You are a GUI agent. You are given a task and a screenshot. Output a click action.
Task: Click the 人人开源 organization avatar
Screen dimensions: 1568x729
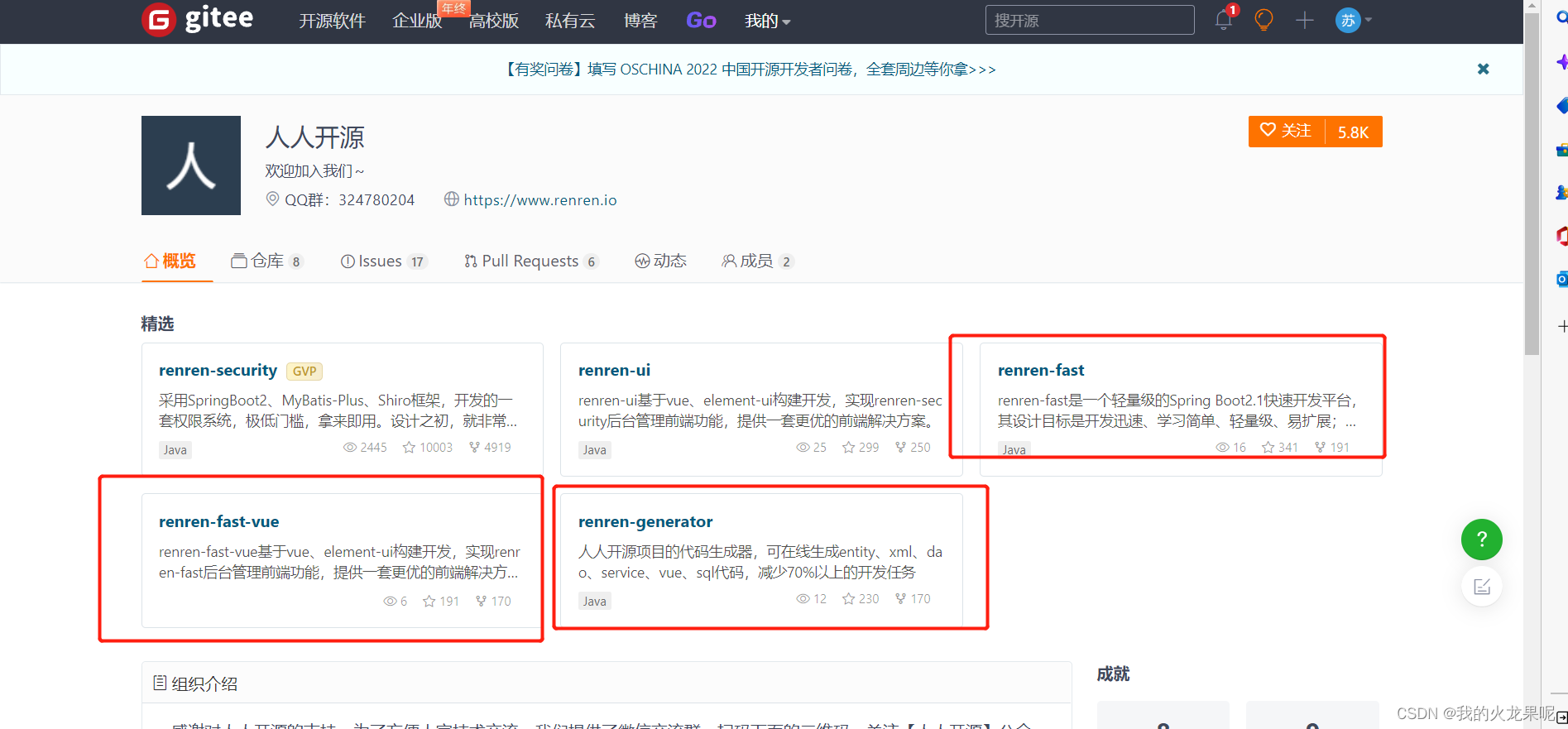(191, 165)
